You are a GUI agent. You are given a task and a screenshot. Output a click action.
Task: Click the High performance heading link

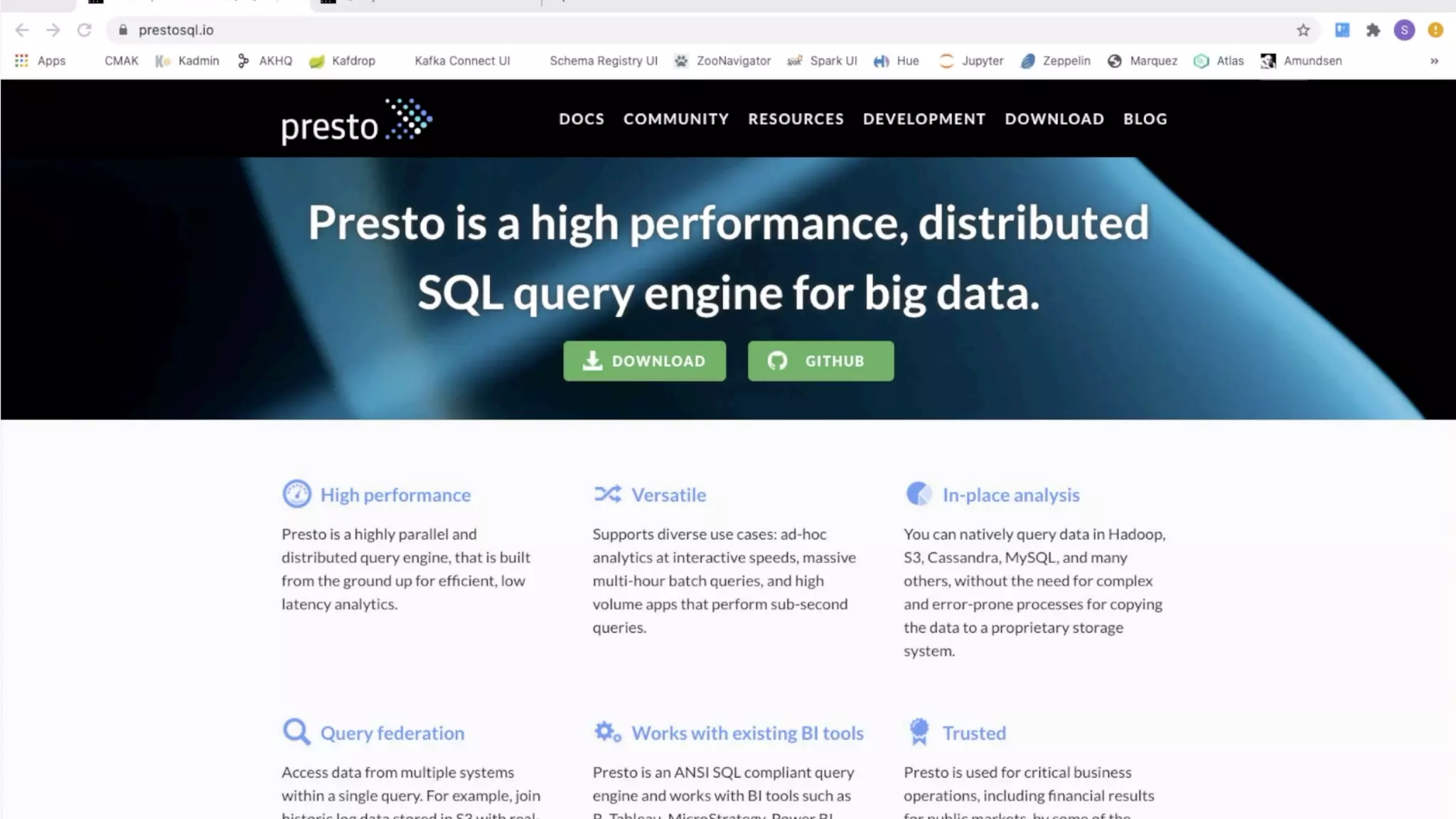pyautogui.click(x=395, y=495)
